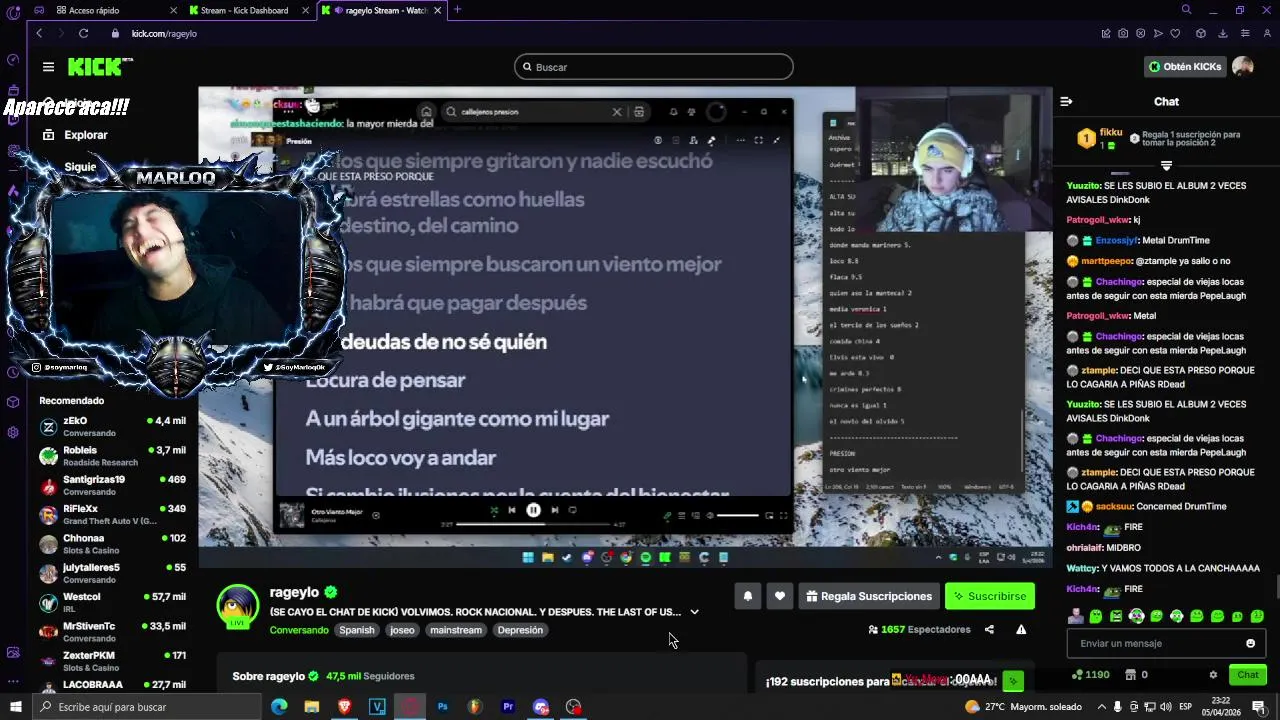Screen dimensions: 1280x720
Task: Open browser downloads icon
Action: click(x=1223, y=33)
